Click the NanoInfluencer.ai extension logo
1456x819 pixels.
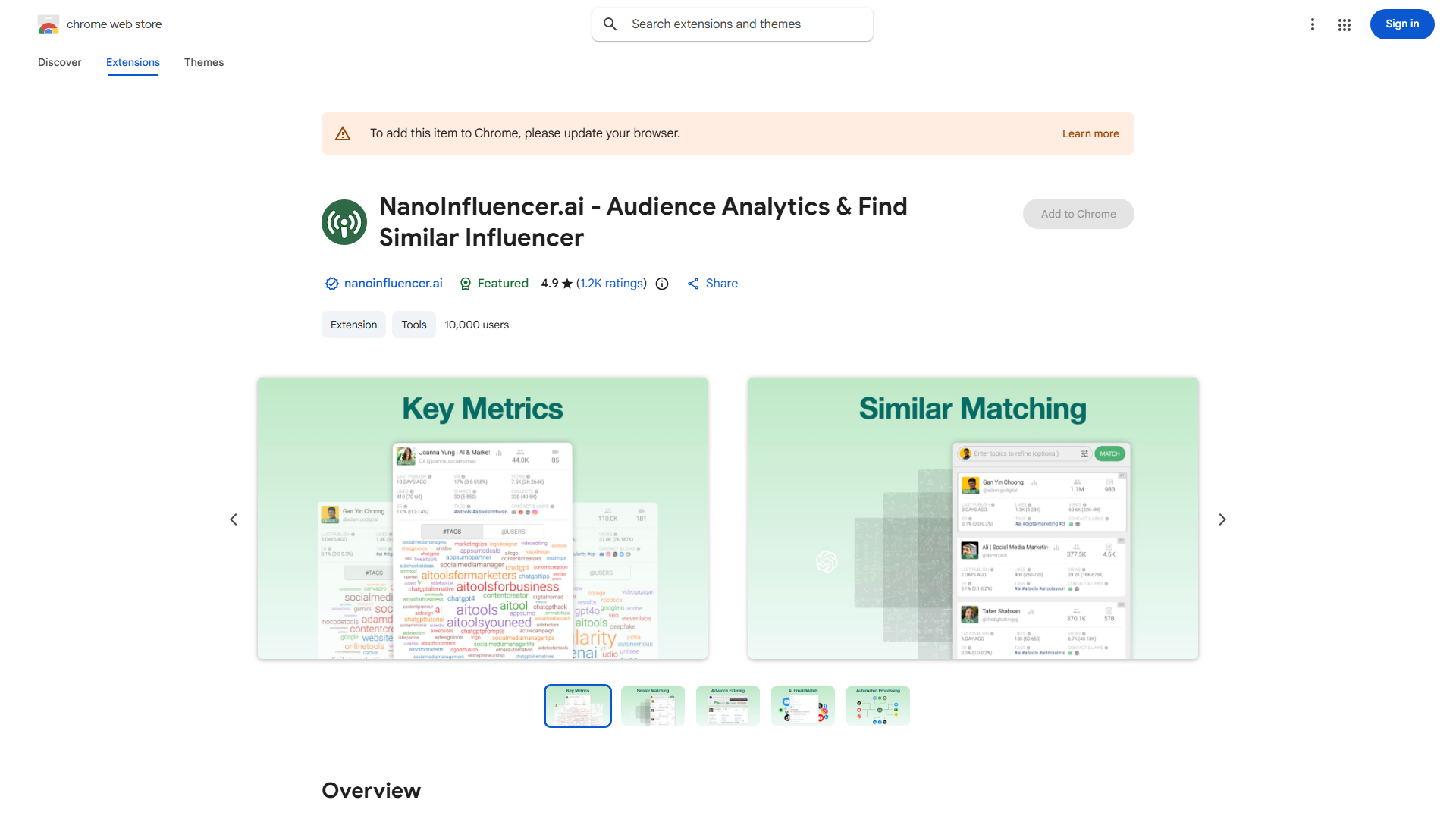click(344, 221)
